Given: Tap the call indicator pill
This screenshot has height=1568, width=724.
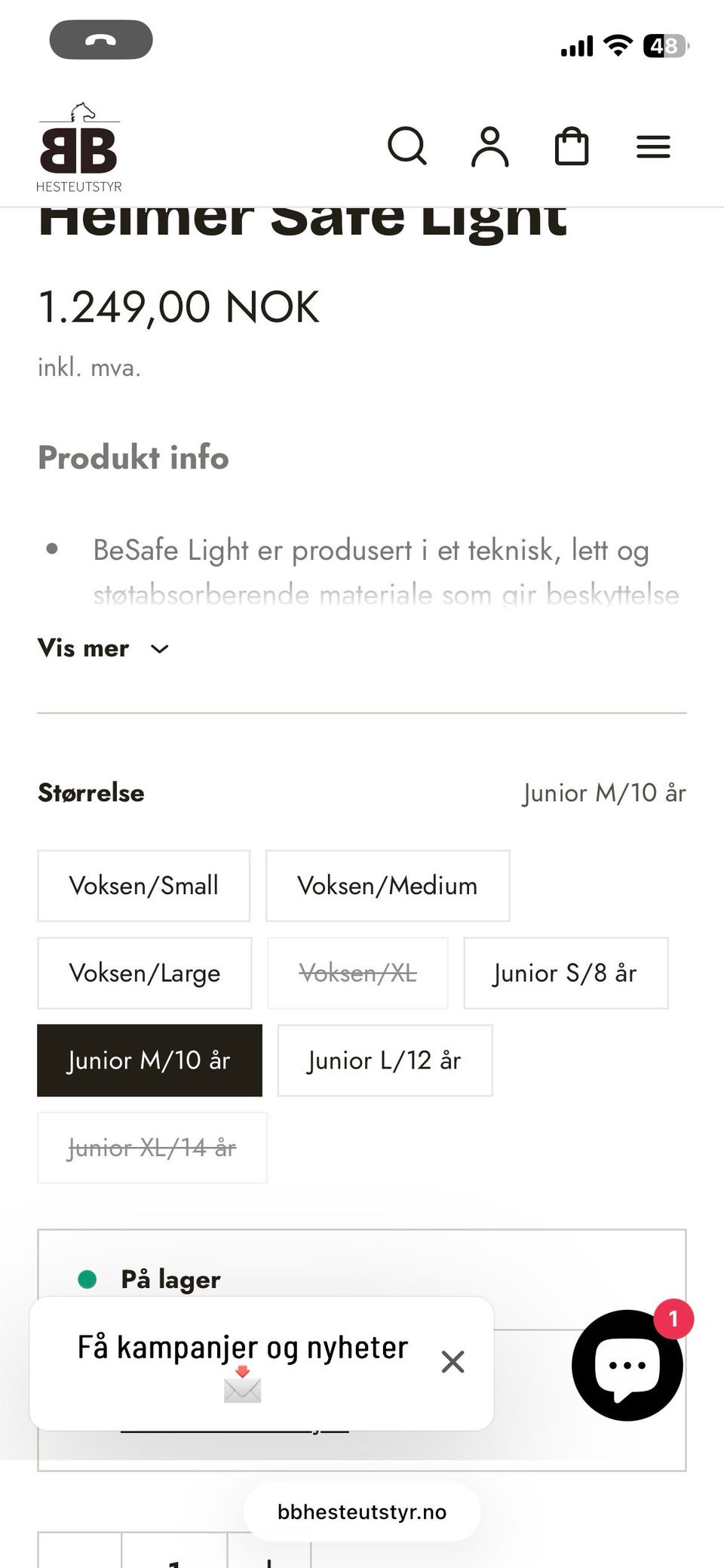Looking at the screenshot, I should pyautogui.click(x=101, y=40).
